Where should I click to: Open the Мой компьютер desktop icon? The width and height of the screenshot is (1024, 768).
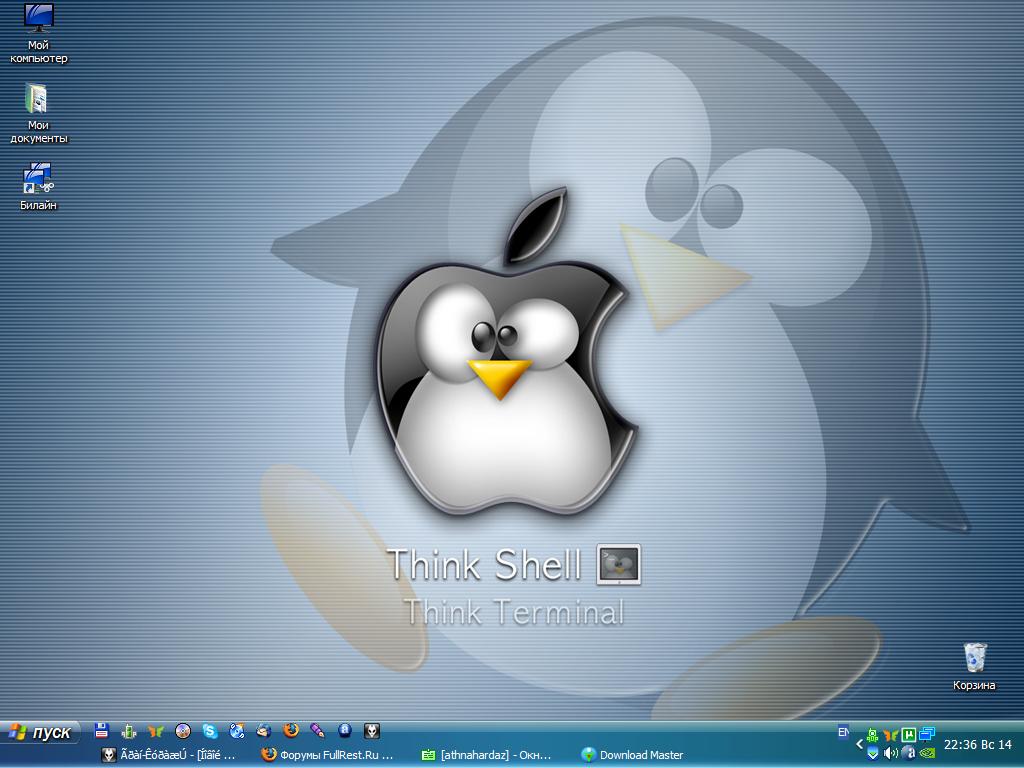[x=38, y=34]
